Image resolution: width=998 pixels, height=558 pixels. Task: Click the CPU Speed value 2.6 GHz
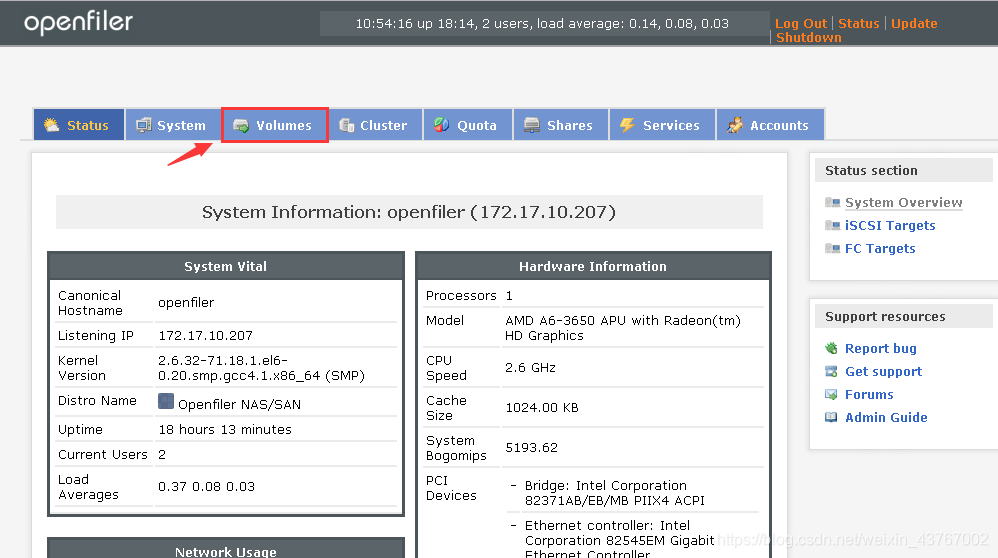click(530, 367)
